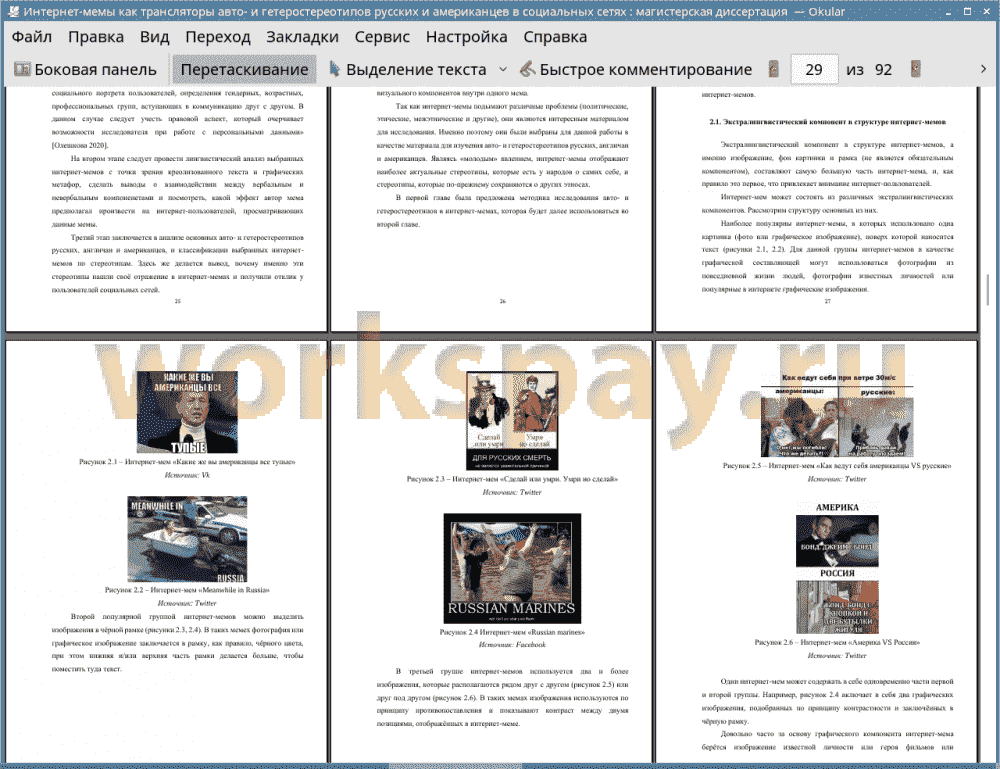Screen dimensions: 1000x769
Task: Click the printed page number 27
Action: [x=827, y=301]
